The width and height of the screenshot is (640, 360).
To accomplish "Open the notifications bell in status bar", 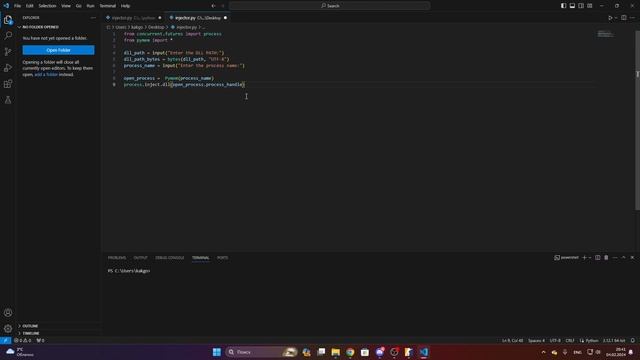I will click(x=633, y=340).
